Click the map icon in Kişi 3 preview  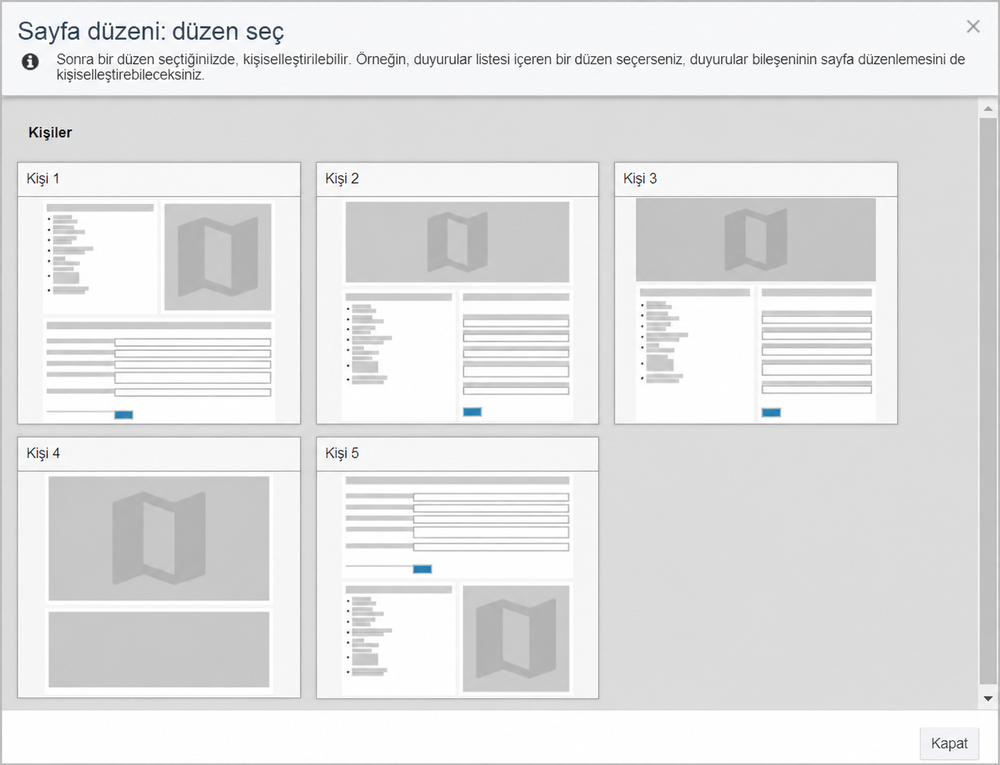click(756, 239)
